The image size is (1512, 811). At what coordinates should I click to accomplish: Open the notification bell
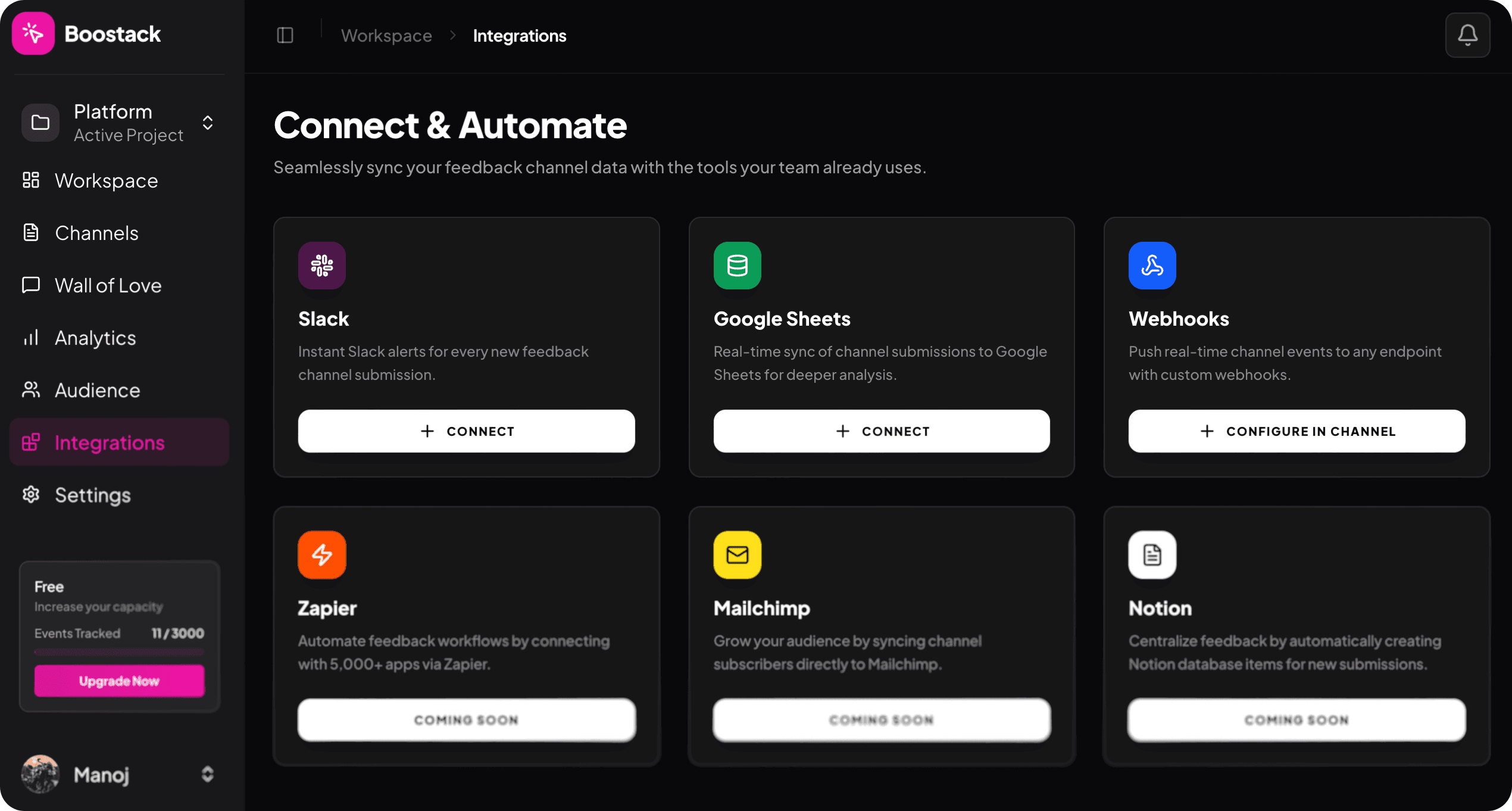[x=1467, y=35]
